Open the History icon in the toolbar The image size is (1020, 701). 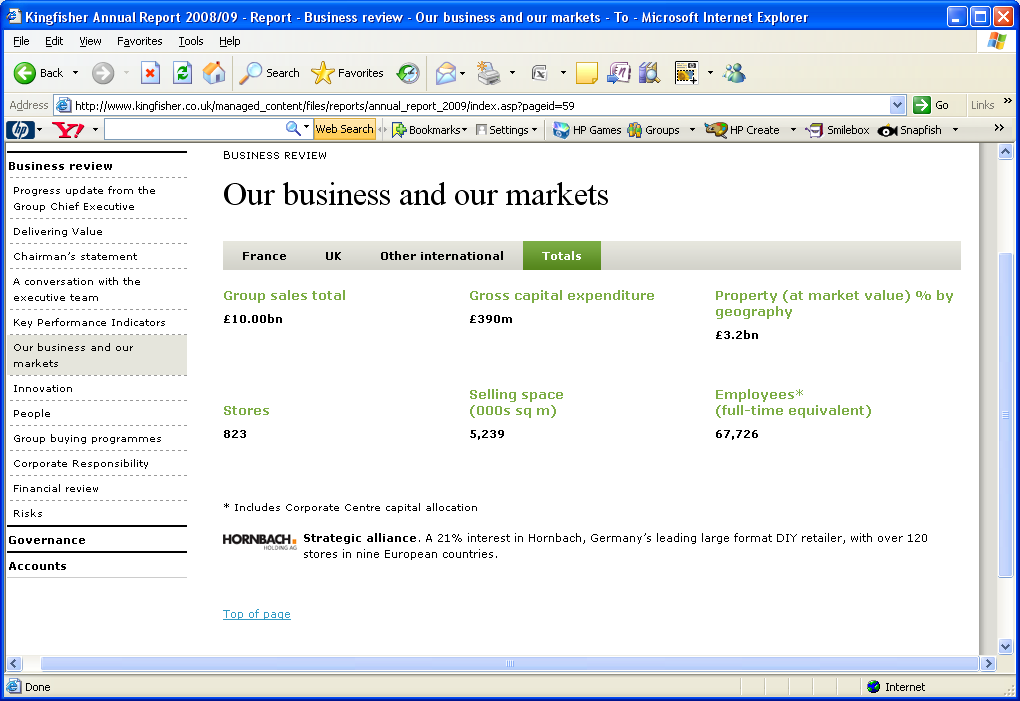408,73
